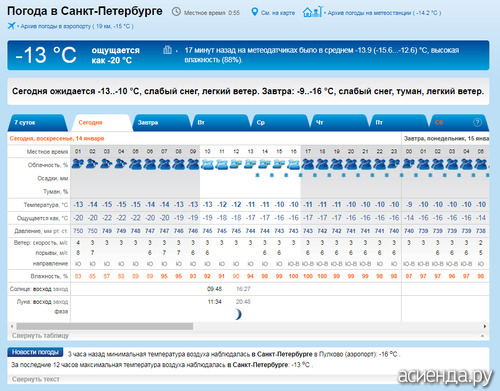Open the Чт day tab

339,123
